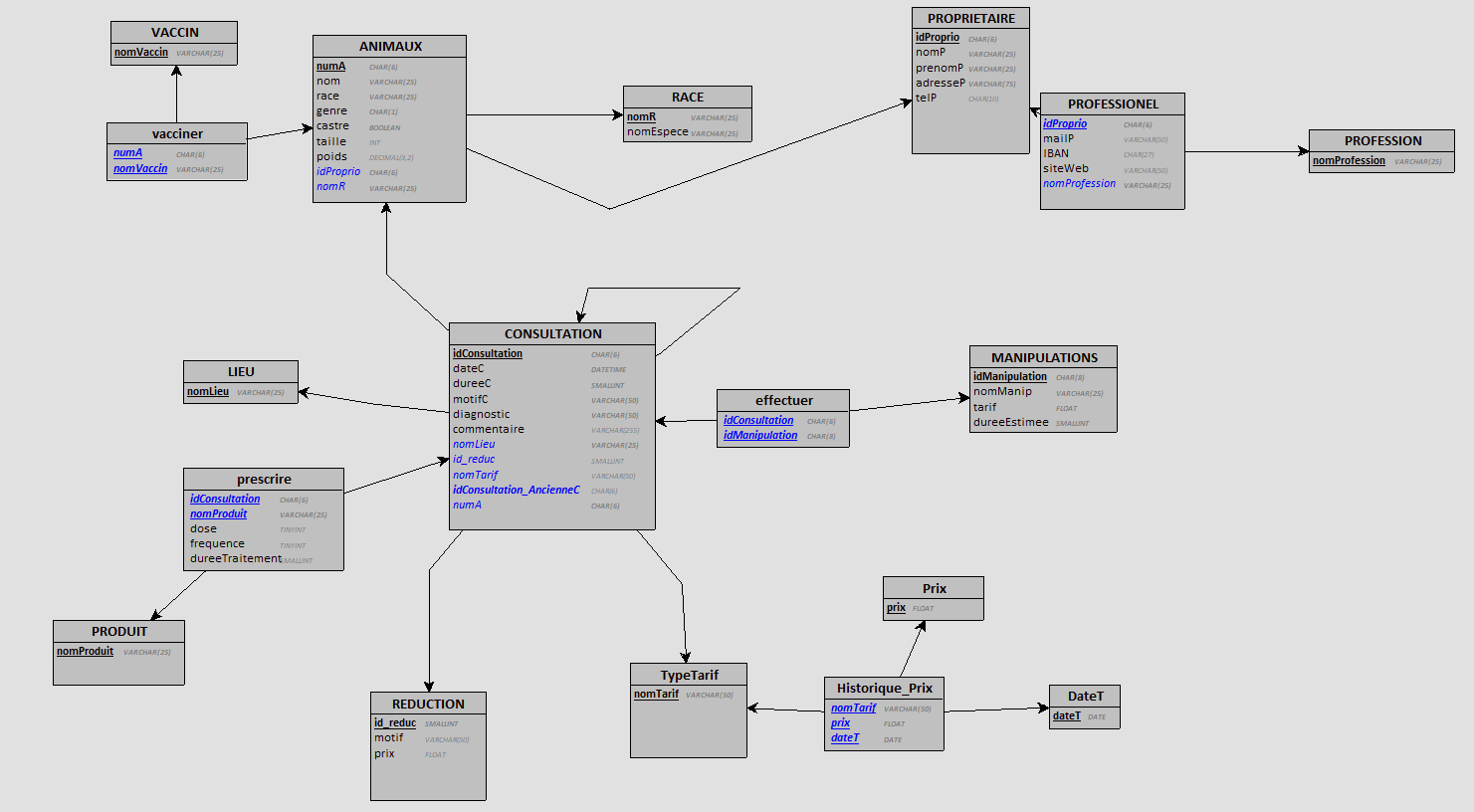Screen dimensions: 1474x812
Task: Select idConsultation_AncienneC field in CONSULTATION
Action: point(516,490)
